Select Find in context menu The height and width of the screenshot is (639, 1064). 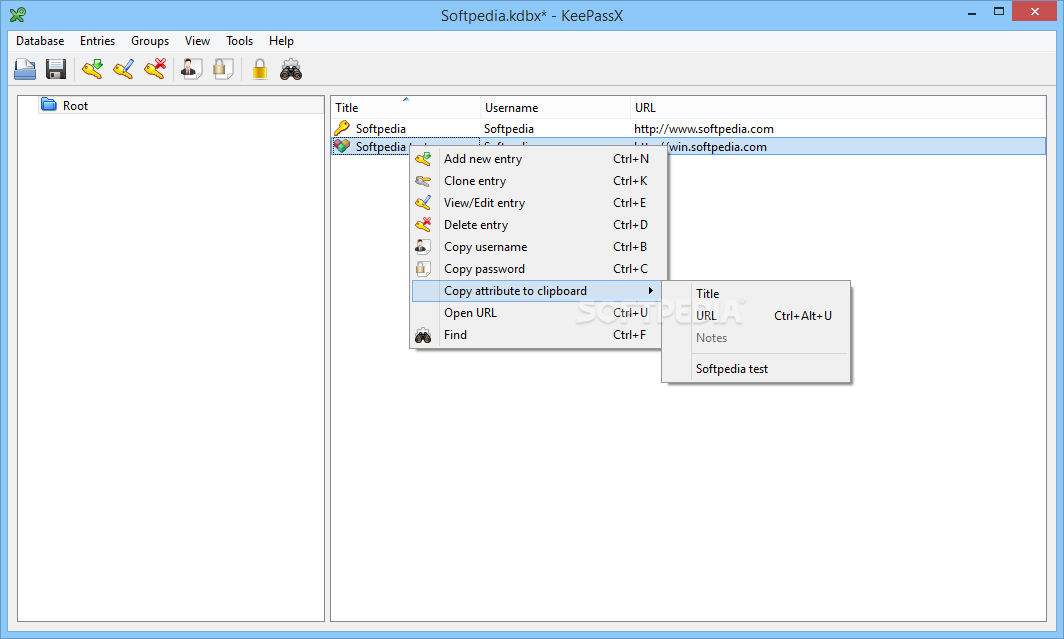[x=536, y=335]
